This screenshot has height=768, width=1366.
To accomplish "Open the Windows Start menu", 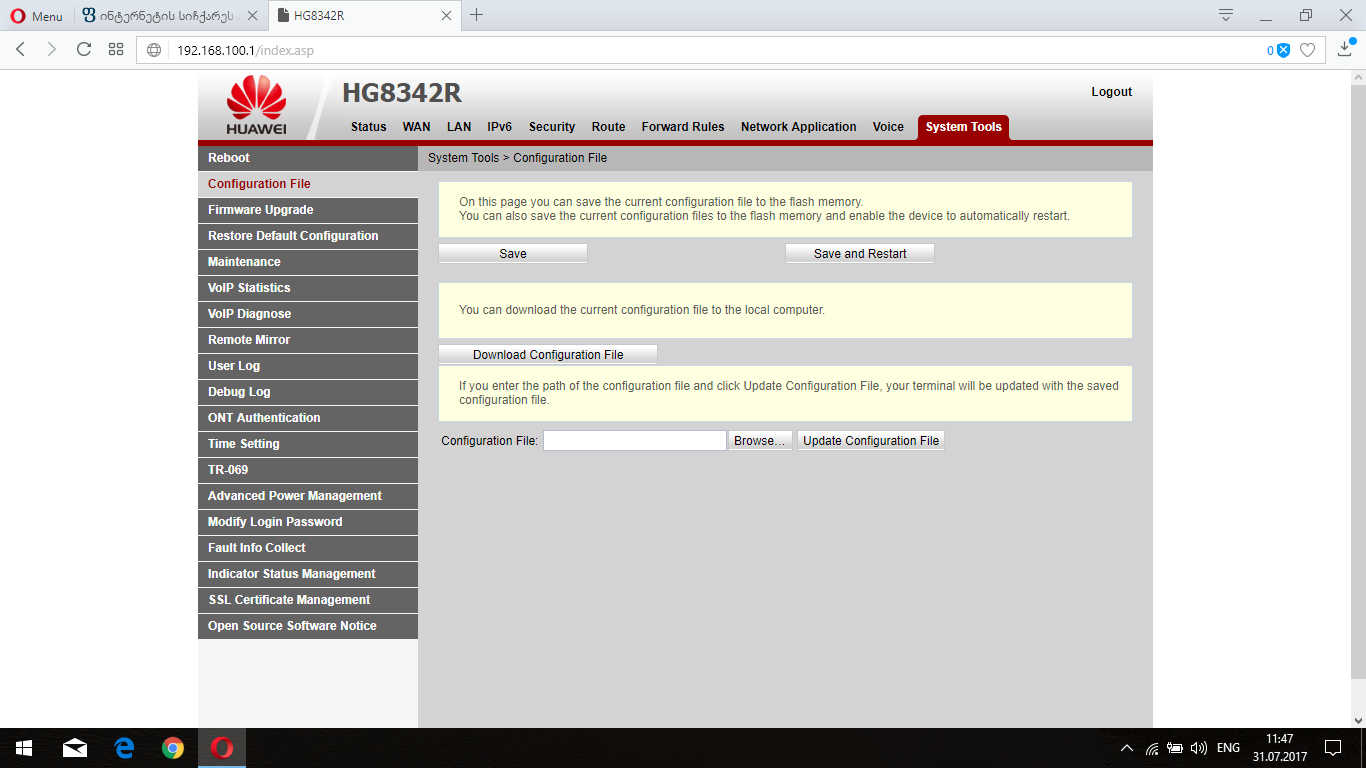I will point(24,748).
